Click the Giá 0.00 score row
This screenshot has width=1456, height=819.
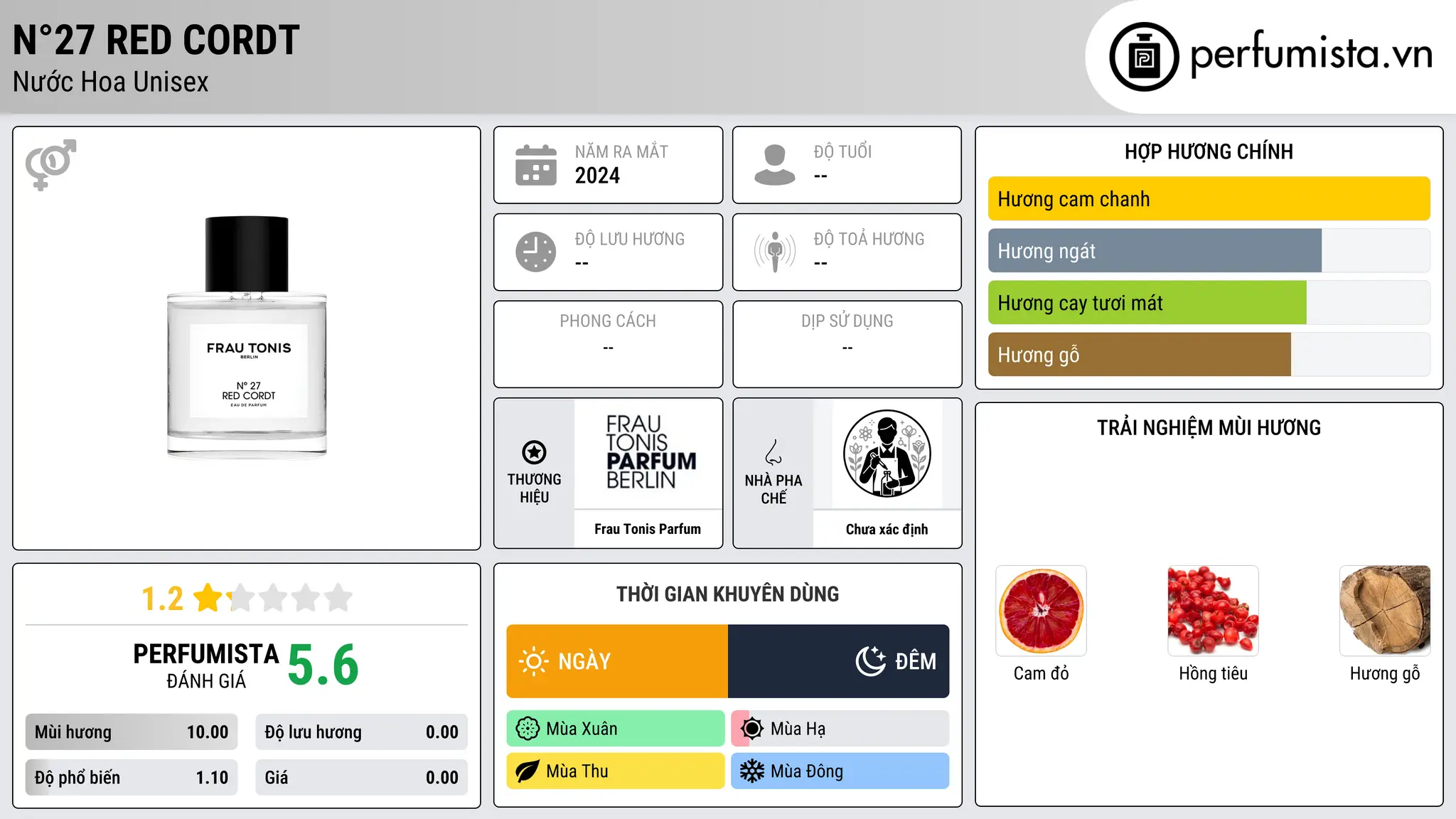point(362,778)
